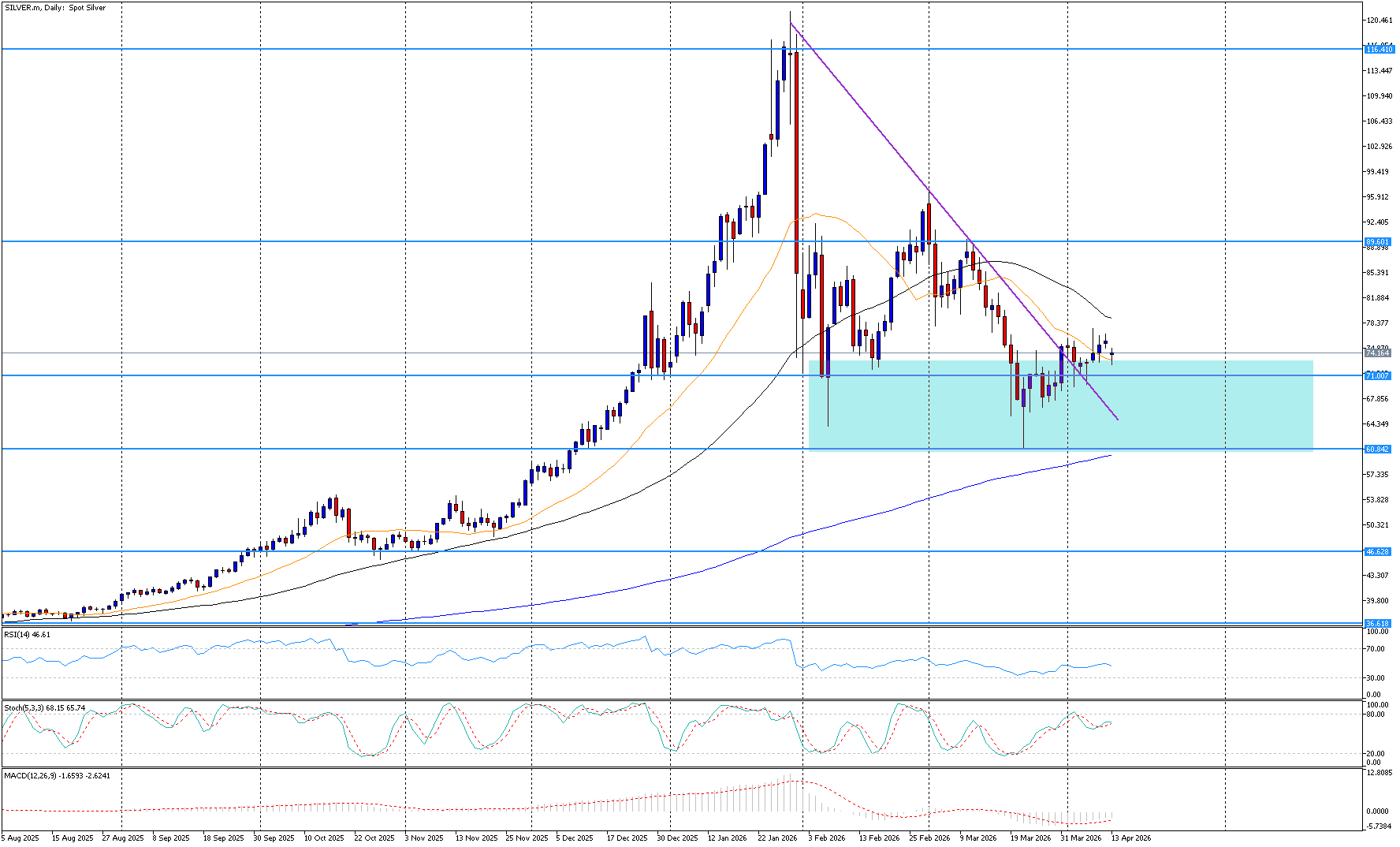Click the 60.842 support price label
This screenshot has height=847, width=1400.
tap(1377, 450)
